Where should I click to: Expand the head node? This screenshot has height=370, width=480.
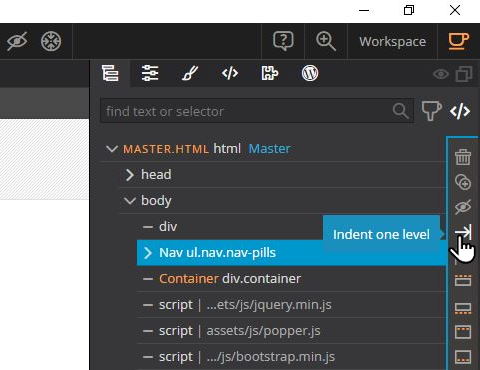(x=130, y=175)
